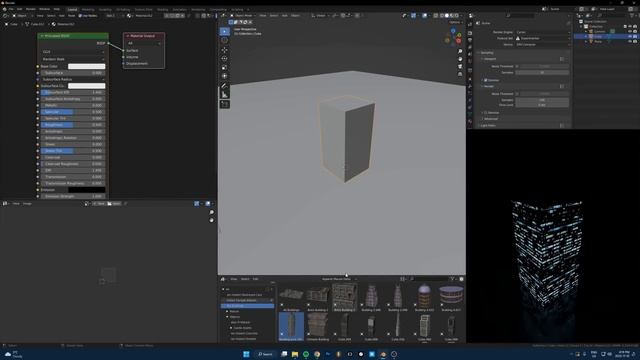Viewport: 640px width, 360px height.
Task: Toggle Collection visibility eye in outliner
Action: tap(630, 27)
